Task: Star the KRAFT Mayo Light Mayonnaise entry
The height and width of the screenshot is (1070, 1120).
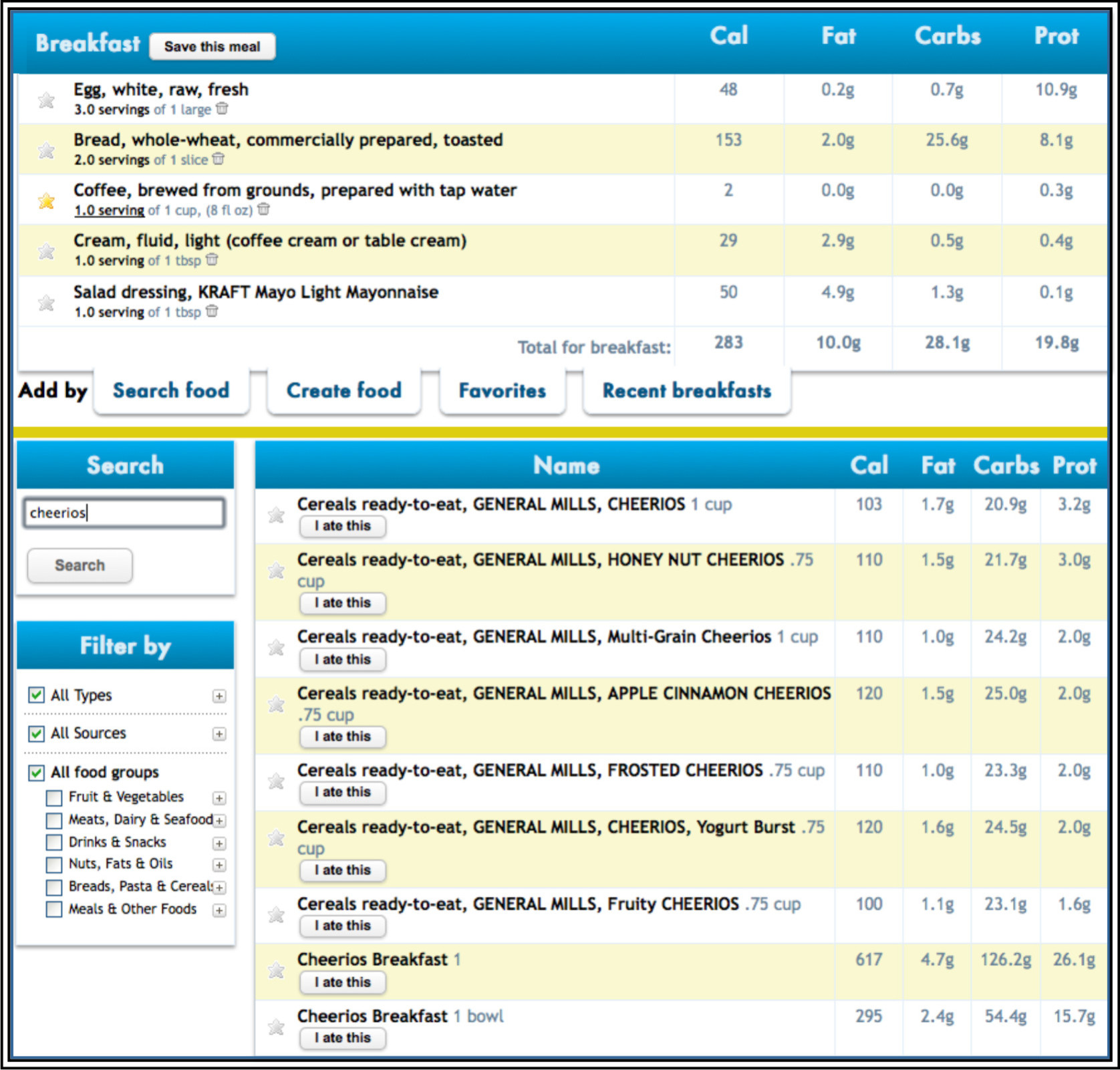Action: pos(46,303)
